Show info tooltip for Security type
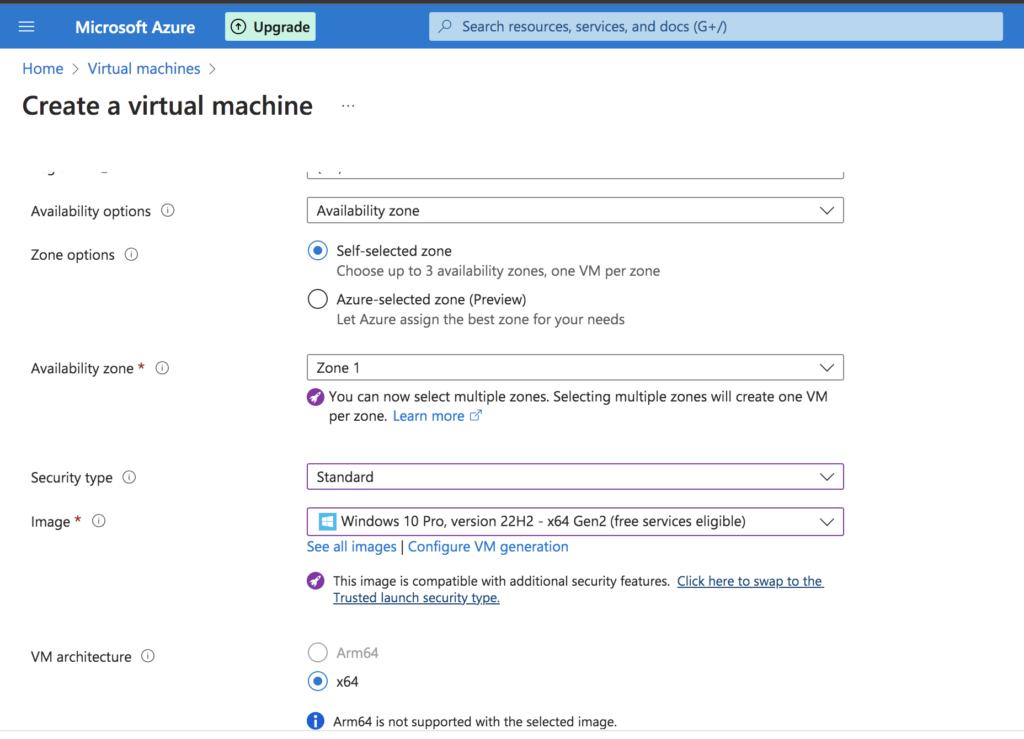 click(x=129, y=477)
